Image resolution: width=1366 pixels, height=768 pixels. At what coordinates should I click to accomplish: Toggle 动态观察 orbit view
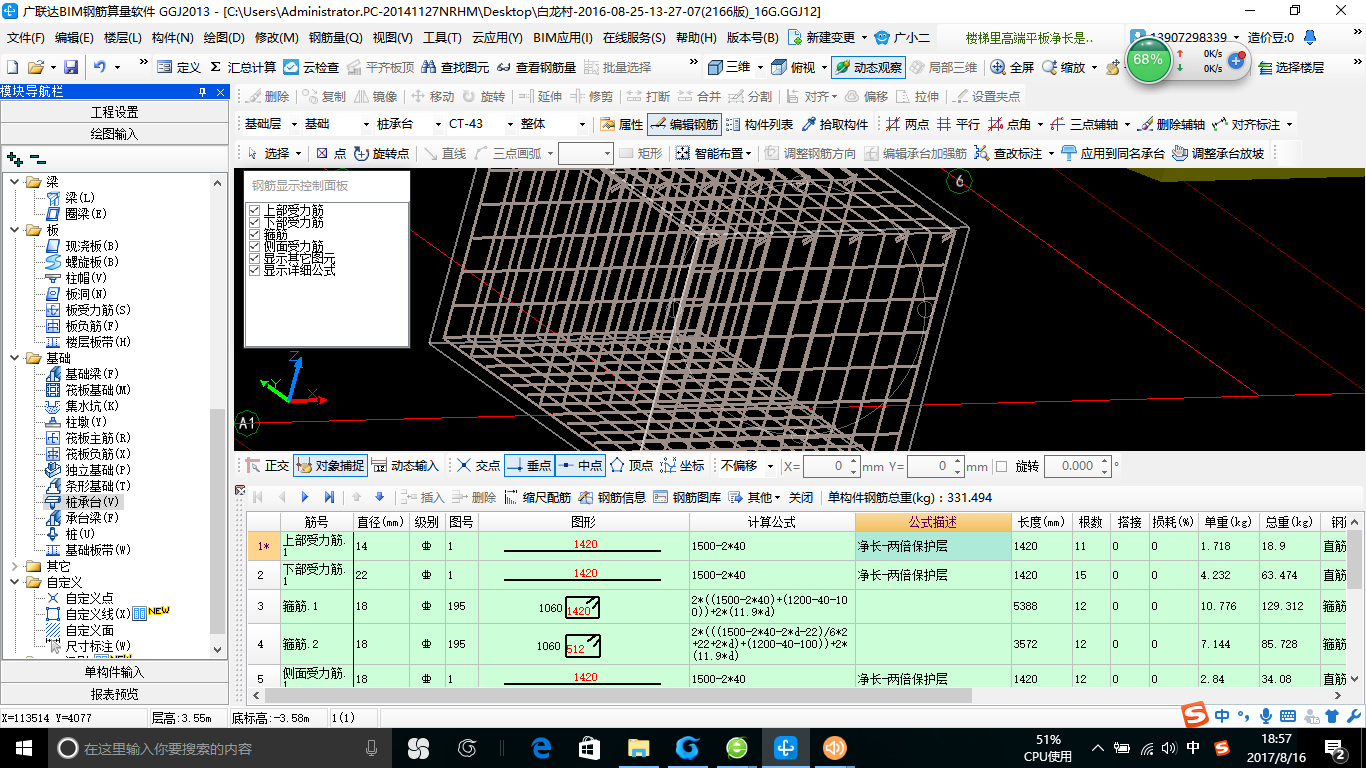coord(868,67)
